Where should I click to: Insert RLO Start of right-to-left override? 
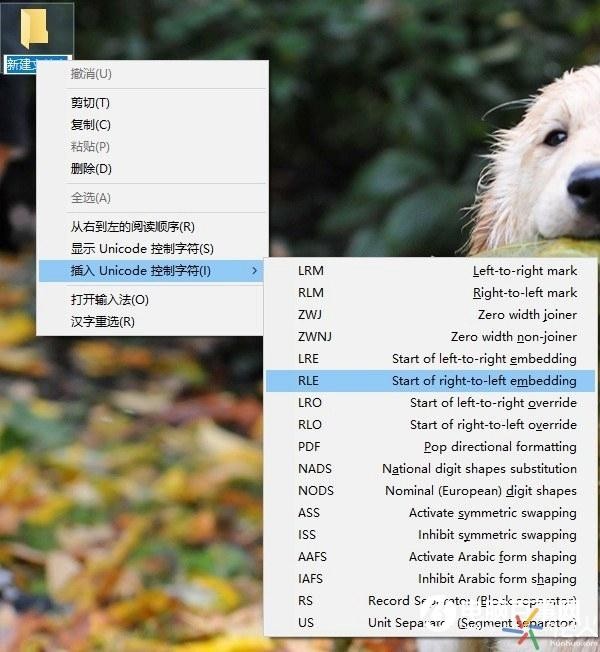pyautogui.click(x=436, y=425)
